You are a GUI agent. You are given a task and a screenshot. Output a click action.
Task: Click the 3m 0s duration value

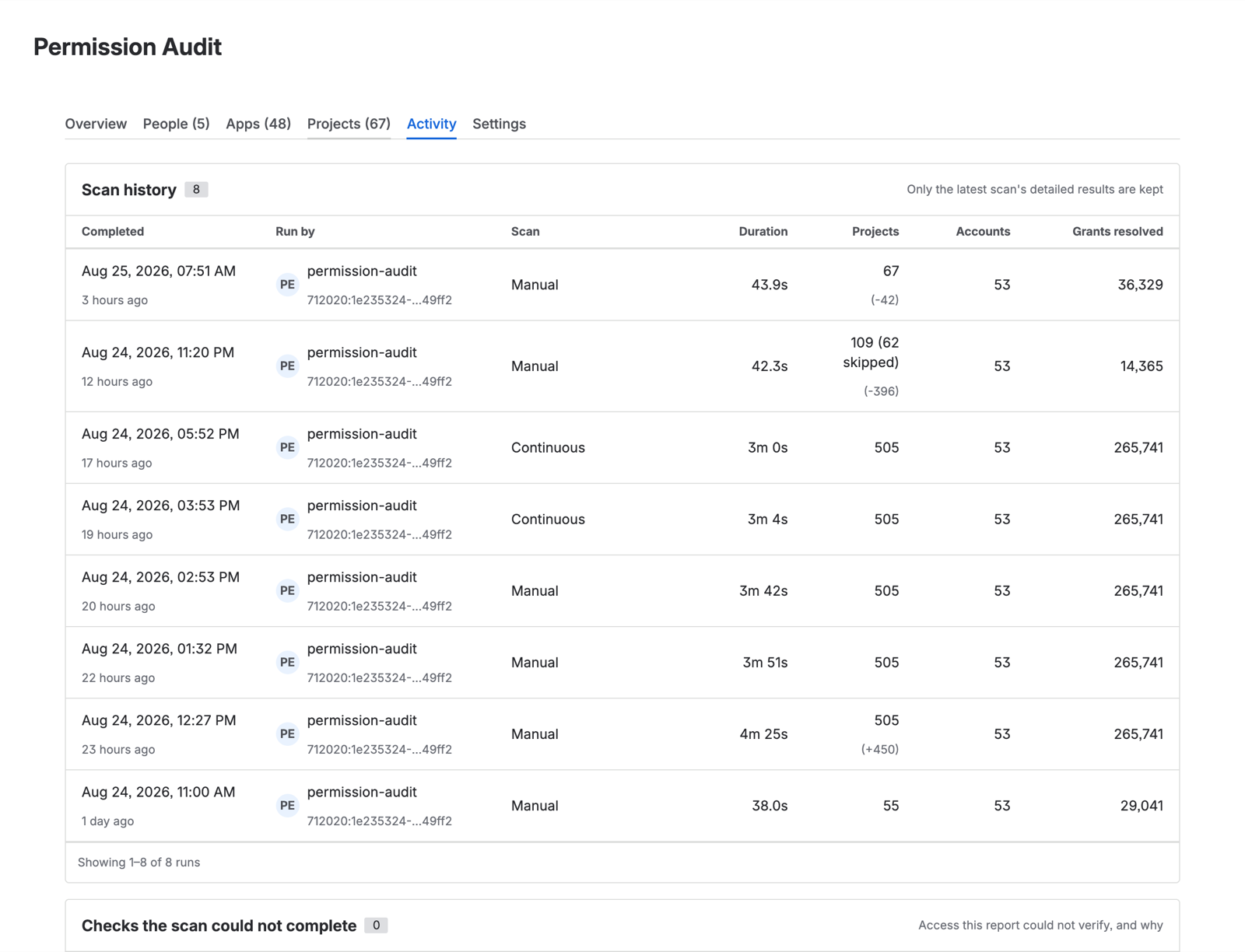click(767, 447)
